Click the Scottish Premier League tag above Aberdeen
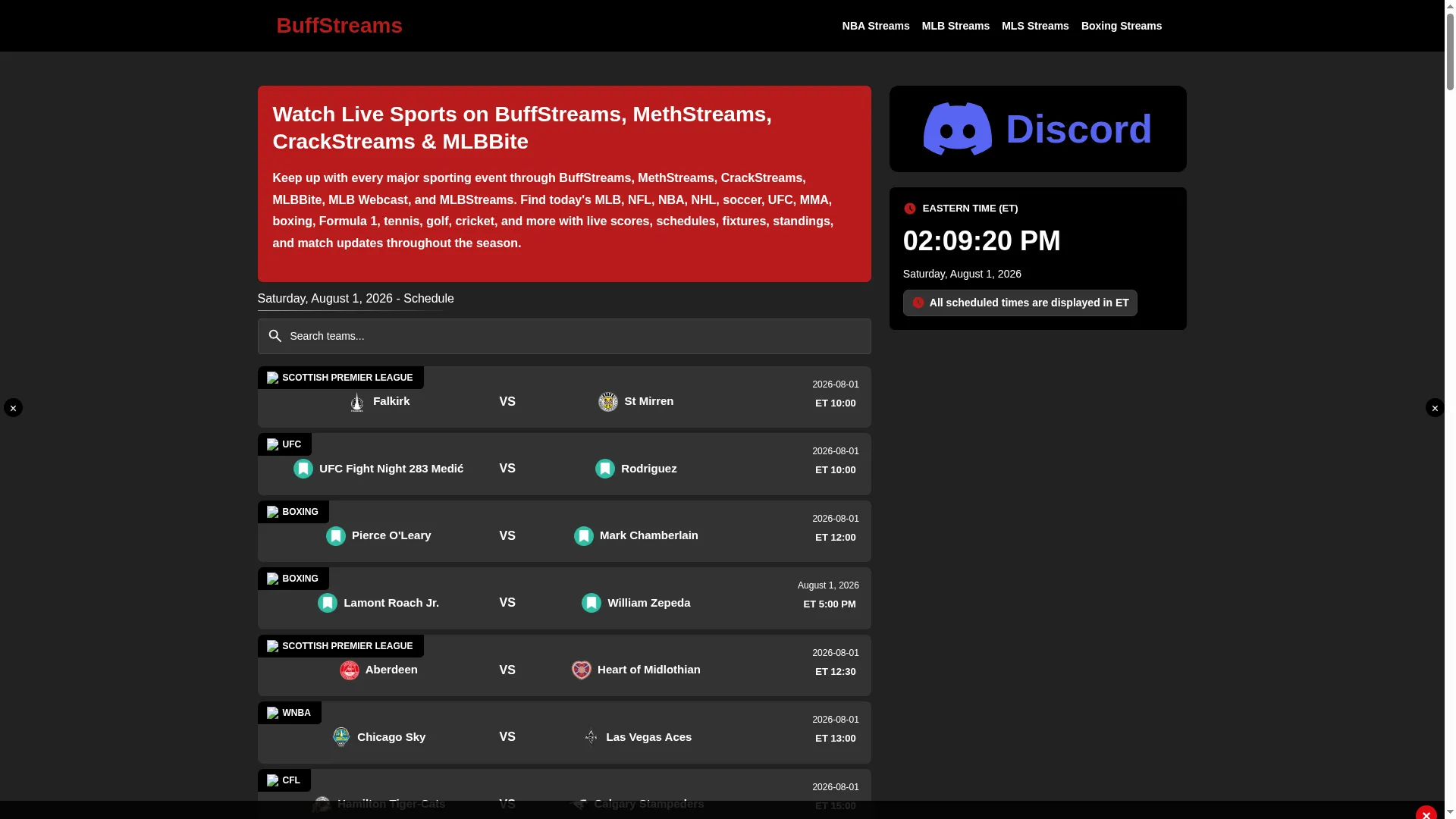This screenshot has height=819, width=1456. (340, 646)
